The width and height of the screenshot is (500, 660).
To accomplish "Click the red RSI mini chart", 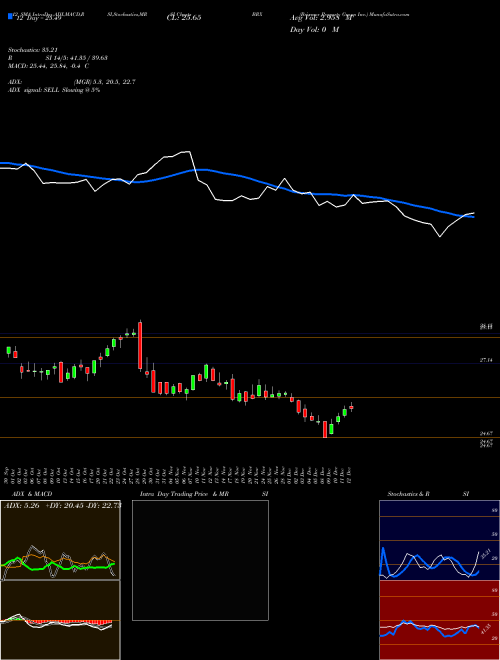I will pyautogui.click(x=439, y=620).
